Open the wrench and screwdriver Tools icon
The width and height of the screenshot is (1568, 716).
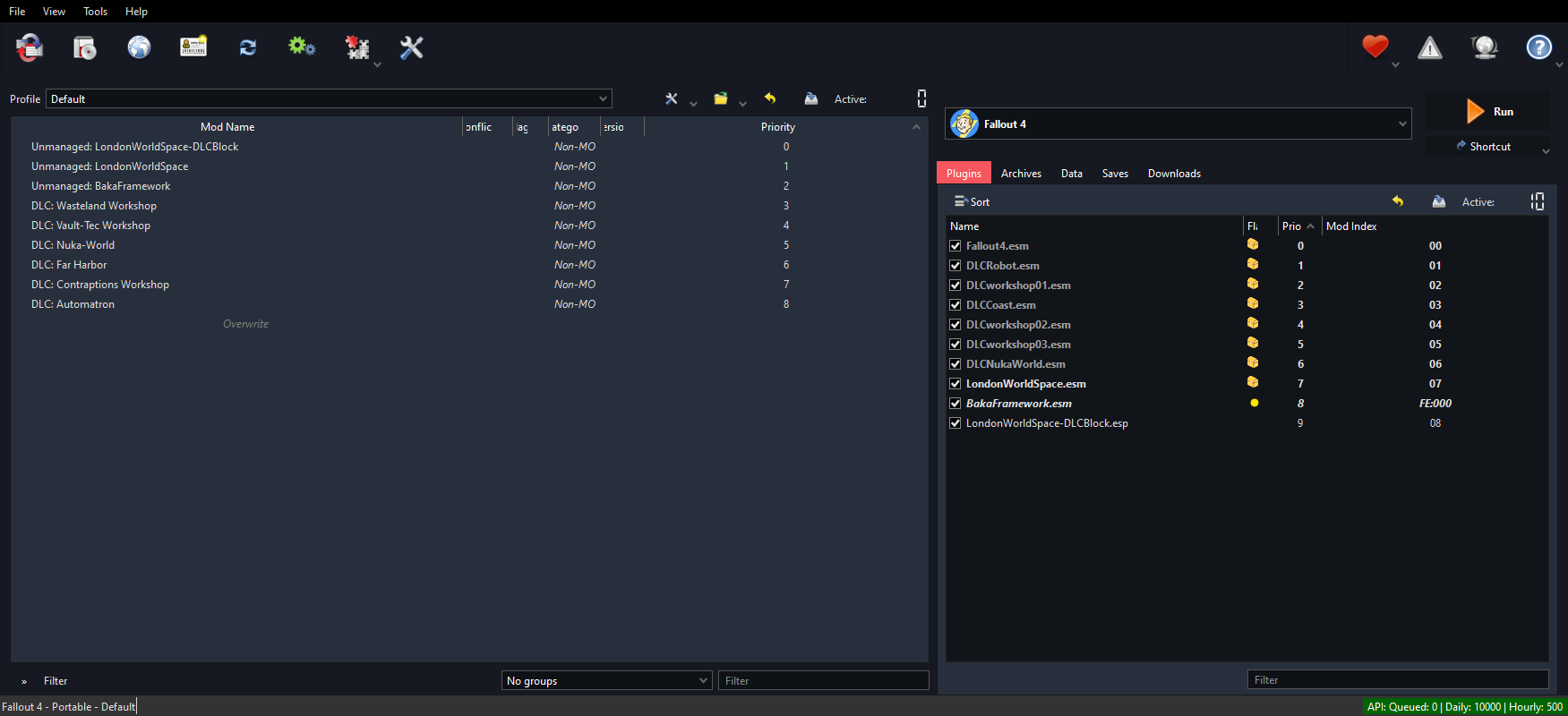tap(411, 47)
